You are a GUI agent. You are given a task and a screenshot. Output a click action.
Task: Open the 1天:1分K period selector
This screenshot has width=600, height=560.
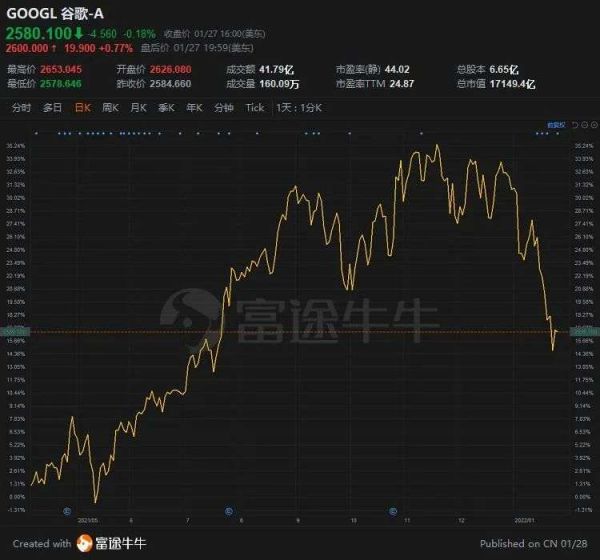[x=301, y=107]
